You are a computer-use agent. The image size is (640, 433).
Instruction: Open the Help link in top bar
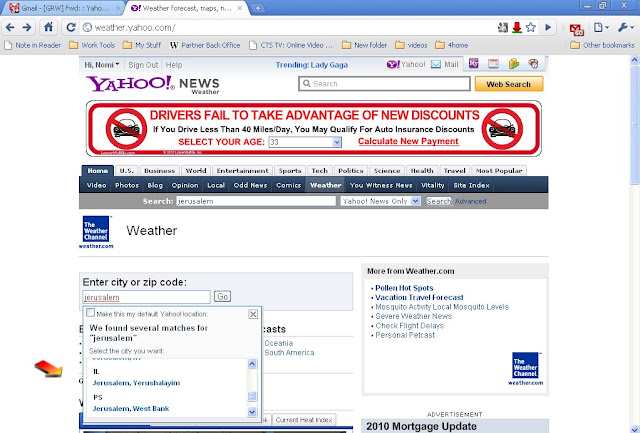coord(174,65)
